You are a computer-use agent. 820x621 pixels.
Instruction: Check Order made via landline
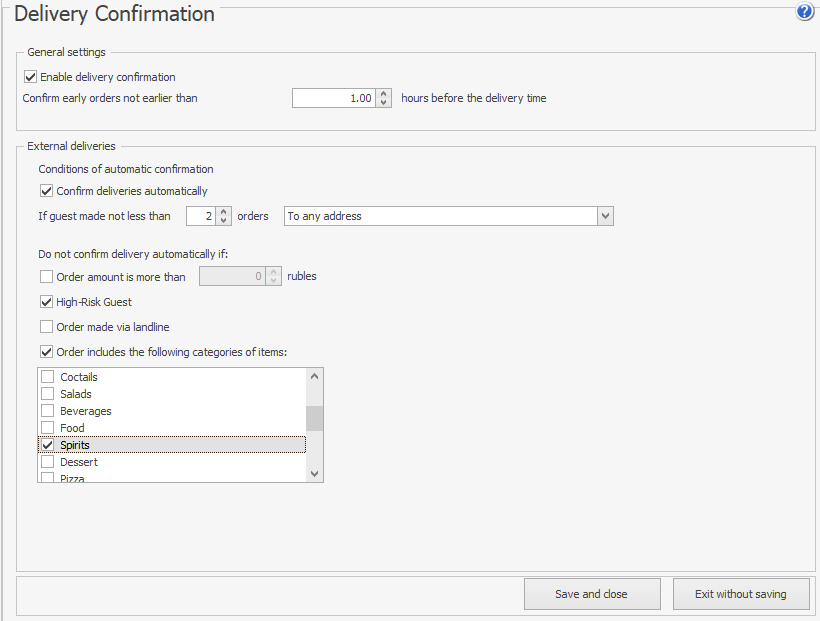click(x=46, y=327)
